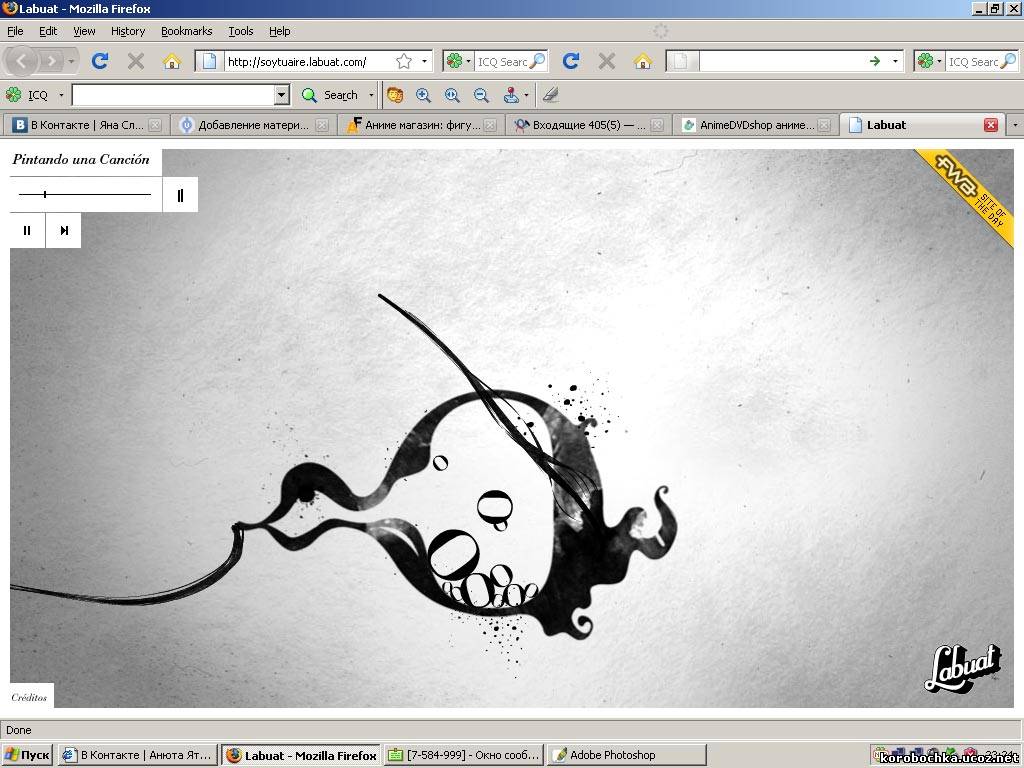Open the Help menu
1024x768 pixels.
pos(280,31)
